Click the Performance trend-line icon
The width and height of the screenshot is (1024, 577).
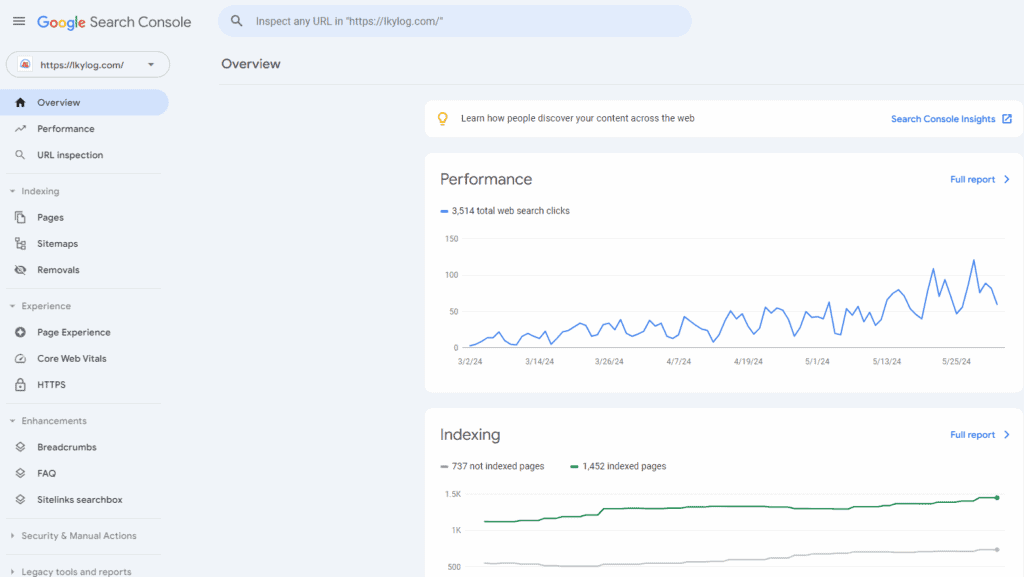coord(20,129)
